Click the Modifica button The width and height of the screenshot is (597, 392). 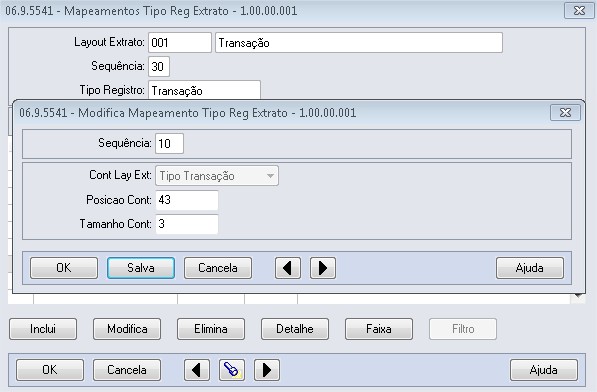(x=127, y=329)
